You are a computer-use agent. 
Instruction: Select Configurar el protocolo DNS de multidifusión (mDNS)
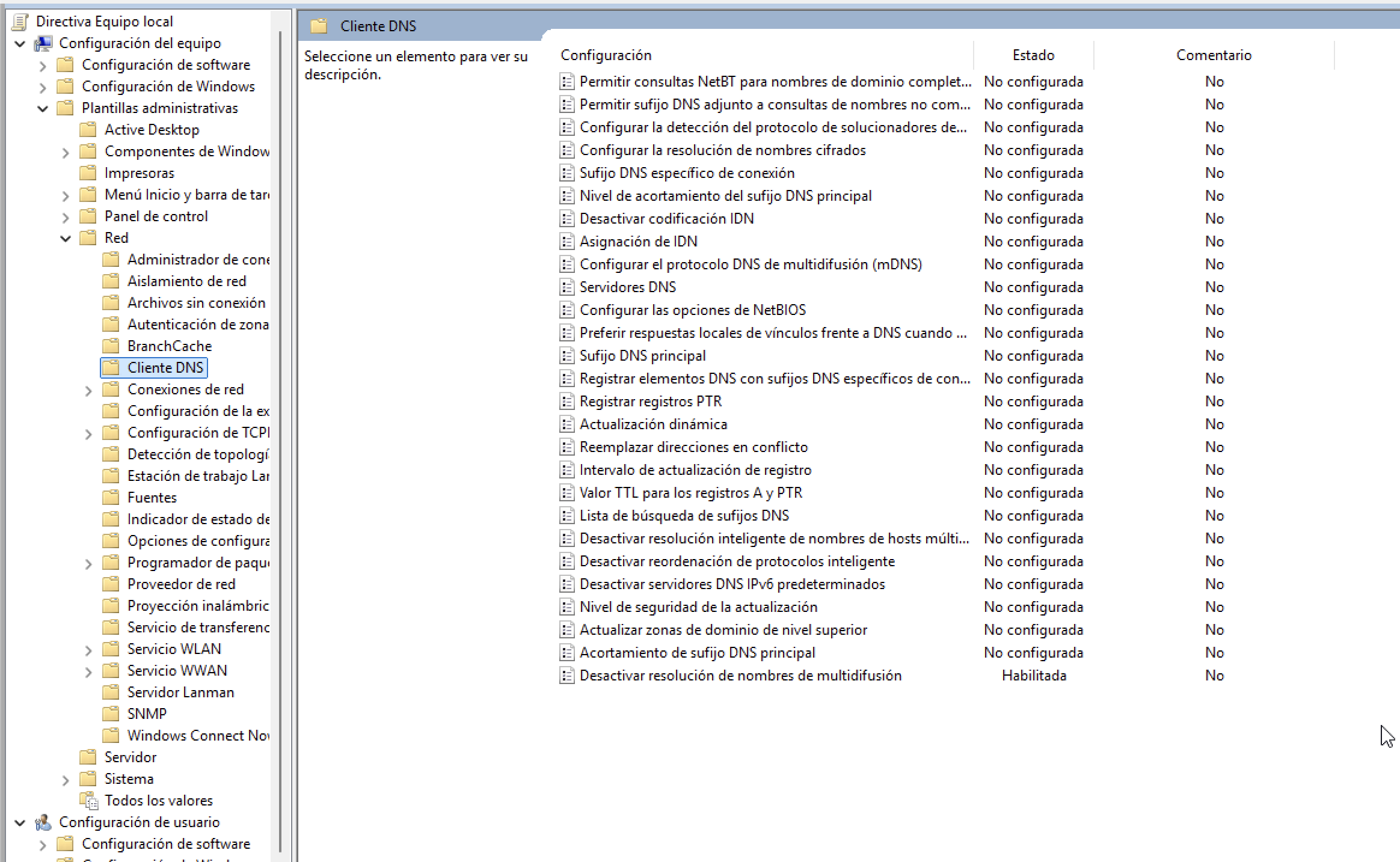tap(751, 264)
